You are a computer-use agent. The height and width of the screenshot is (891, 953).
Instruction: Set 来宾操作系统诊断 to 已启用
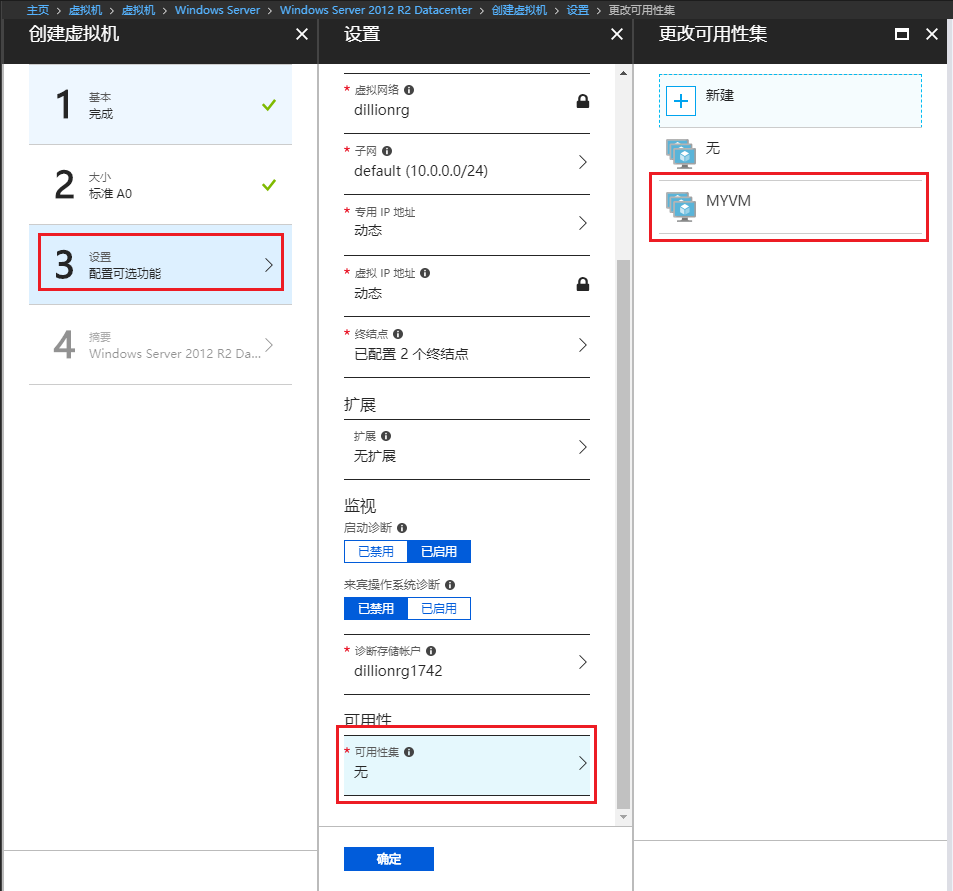(439, 609)
